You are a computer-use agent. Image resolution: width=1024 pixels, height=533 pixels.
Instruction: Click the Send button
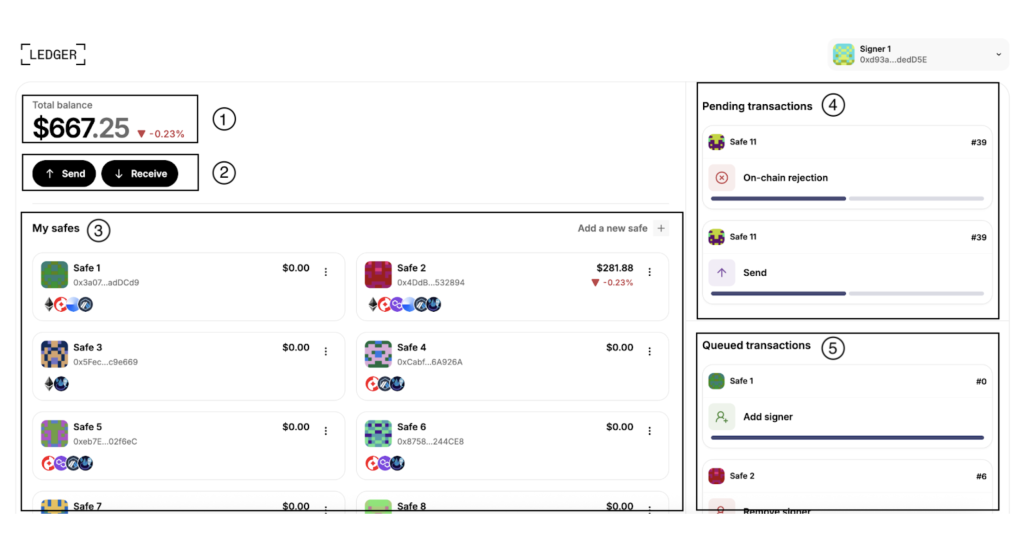click(x=64, y=174)
